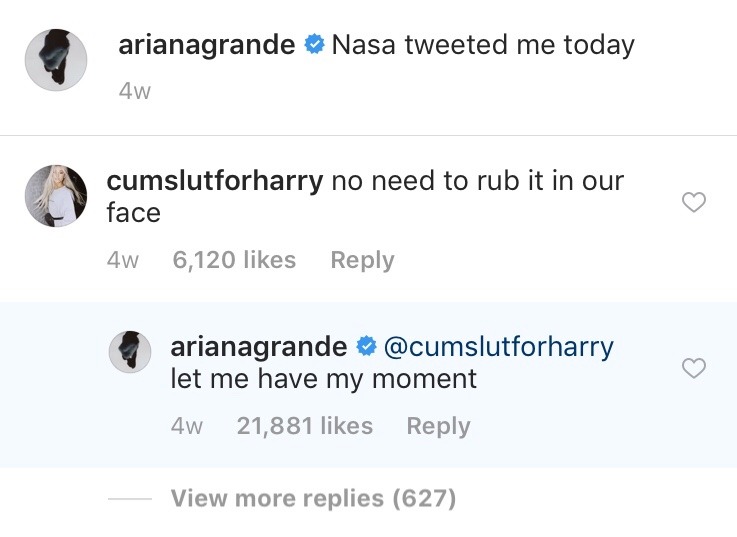Tap the "4w" timestamp beside 6,120 likes

tap(123, 260)
